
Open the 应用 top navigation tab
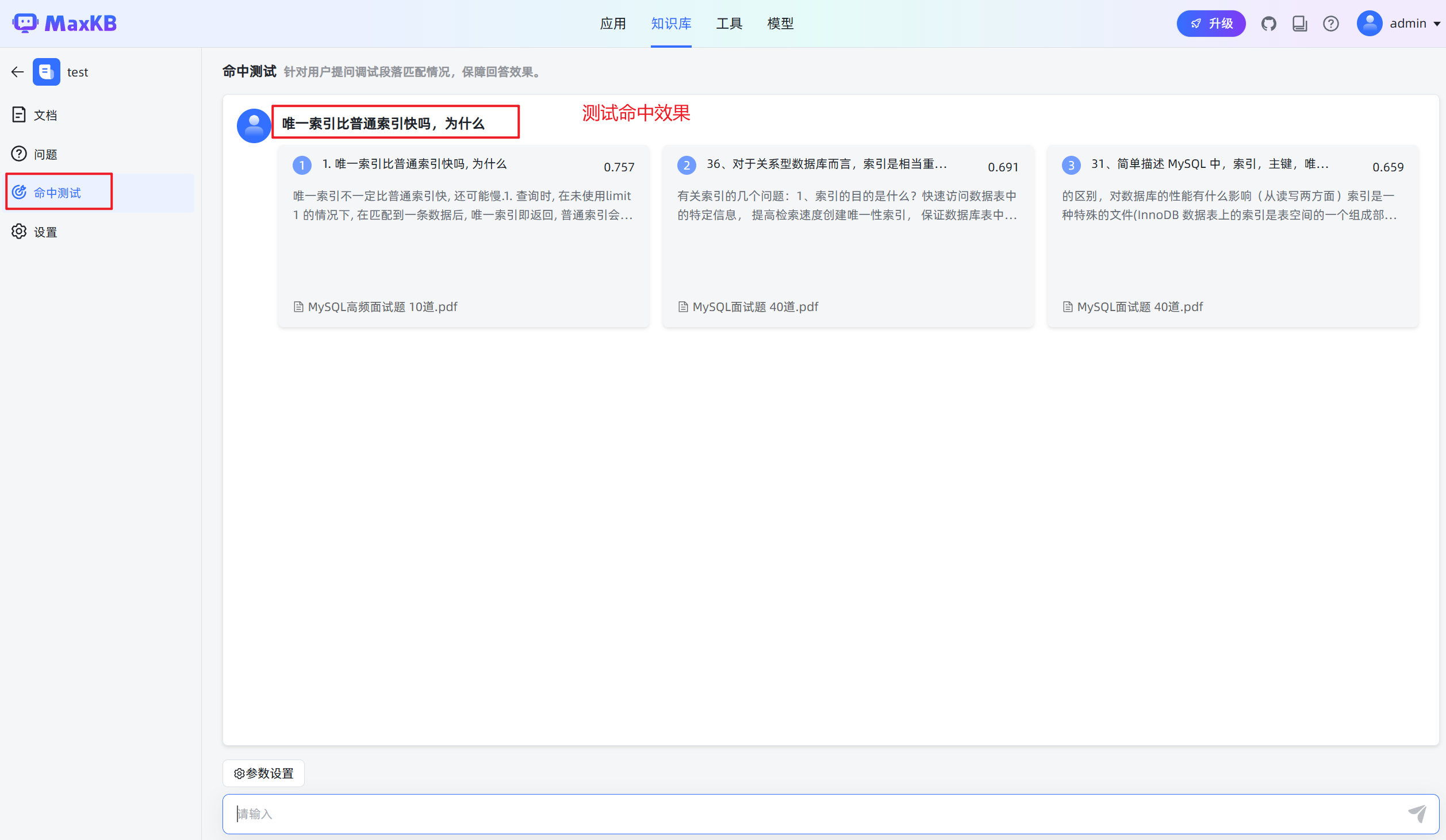click(612, 24)
